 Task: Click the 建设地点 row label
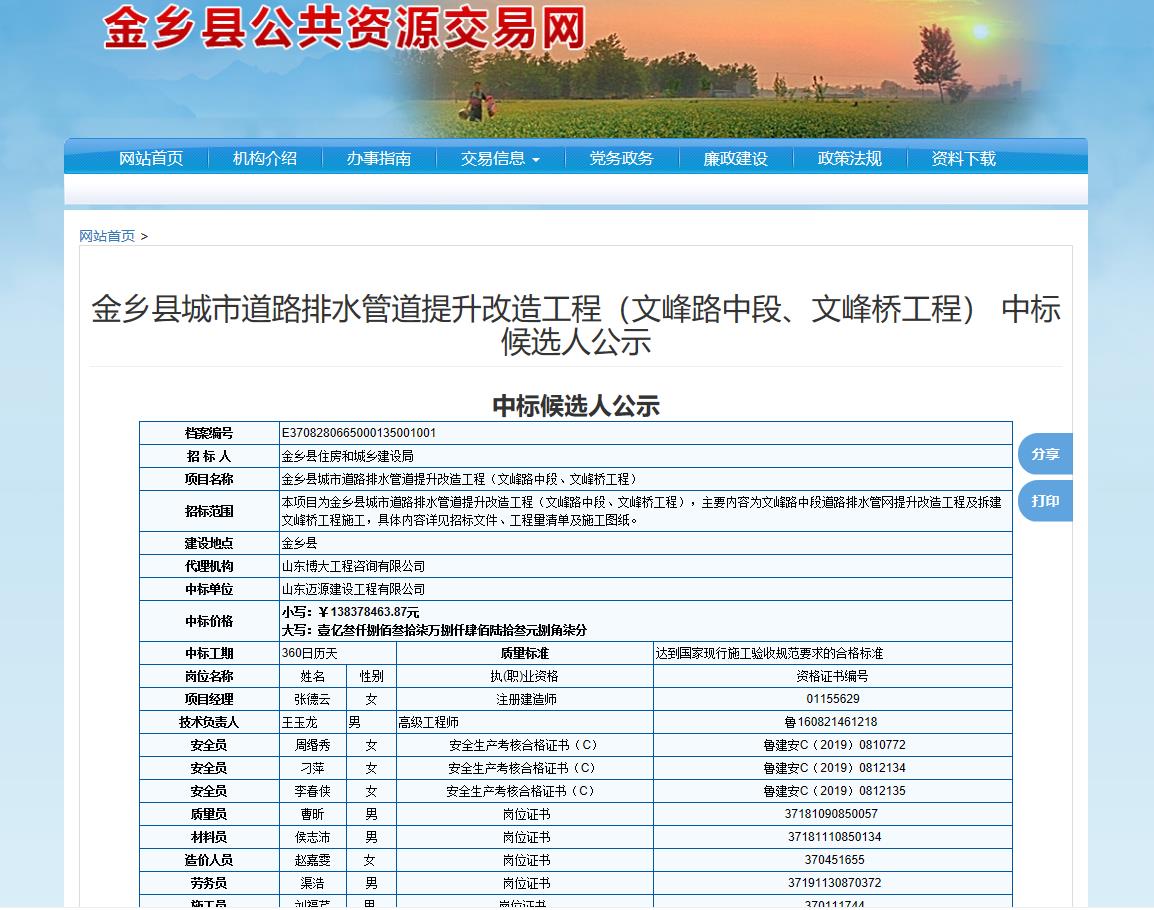(x=209, y=543)
